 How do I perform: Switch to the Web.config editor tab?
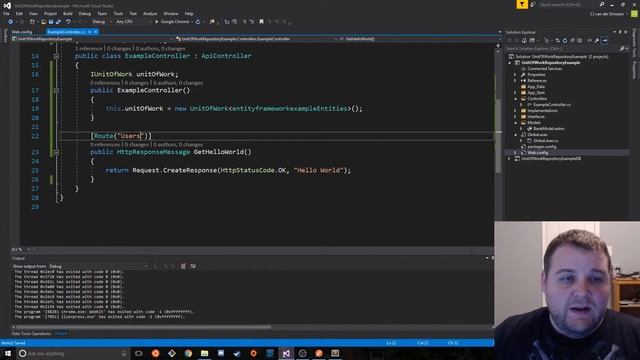click(x=22, y=32)
